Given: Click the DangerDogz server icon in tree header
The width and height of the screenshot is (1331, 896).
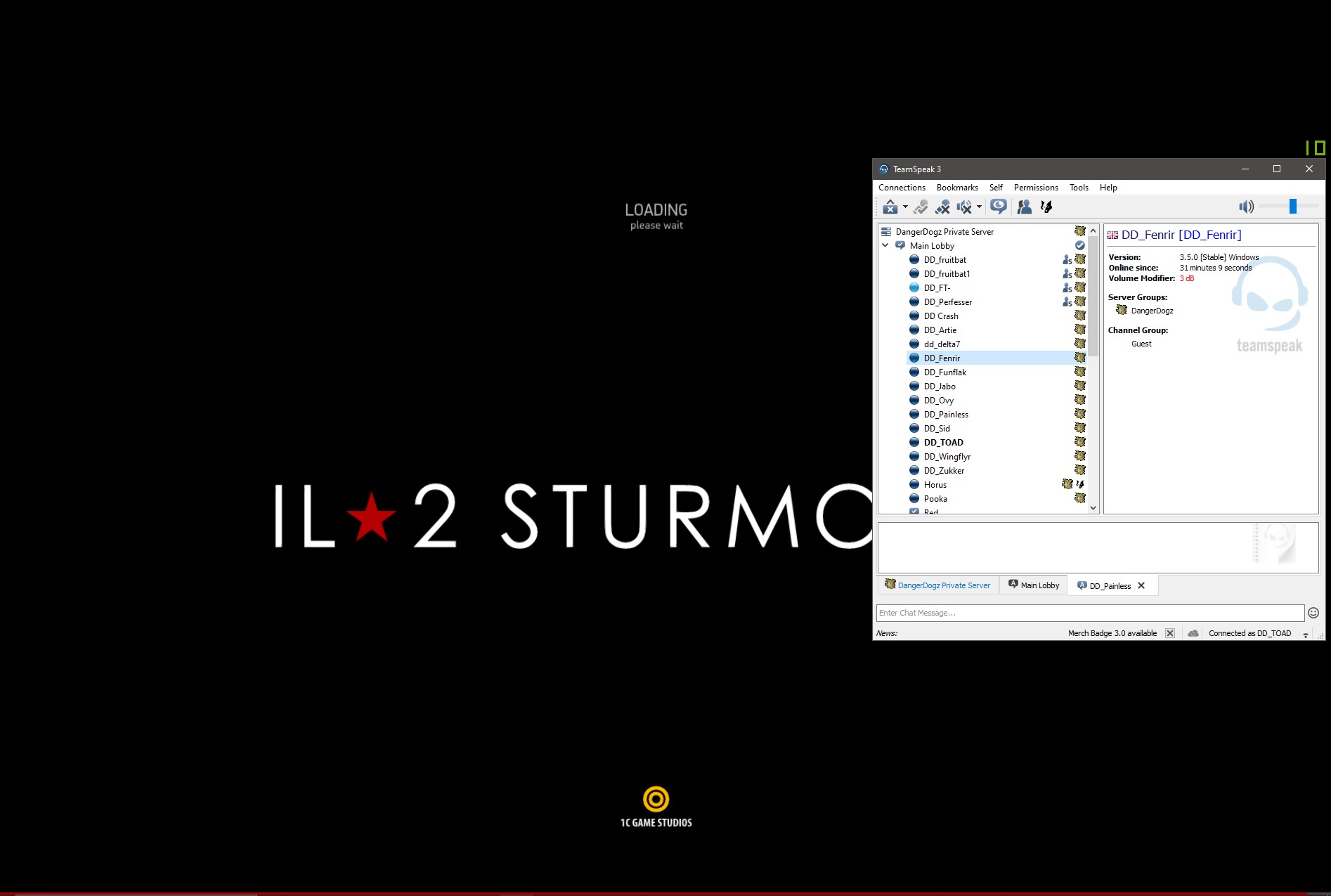Looking at the screenshot, I should click(x=886, y=232).
